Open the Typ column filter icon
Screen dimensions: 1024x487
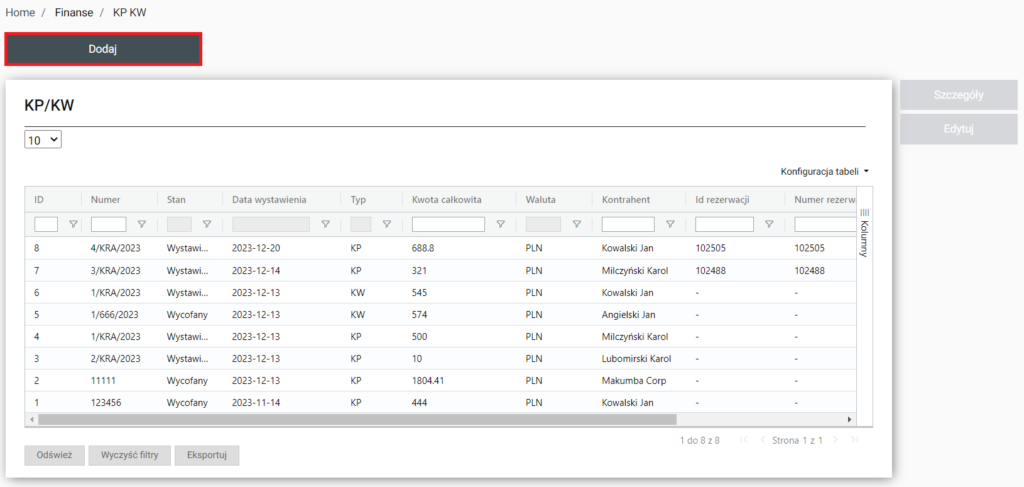click(x=386, y=225)
